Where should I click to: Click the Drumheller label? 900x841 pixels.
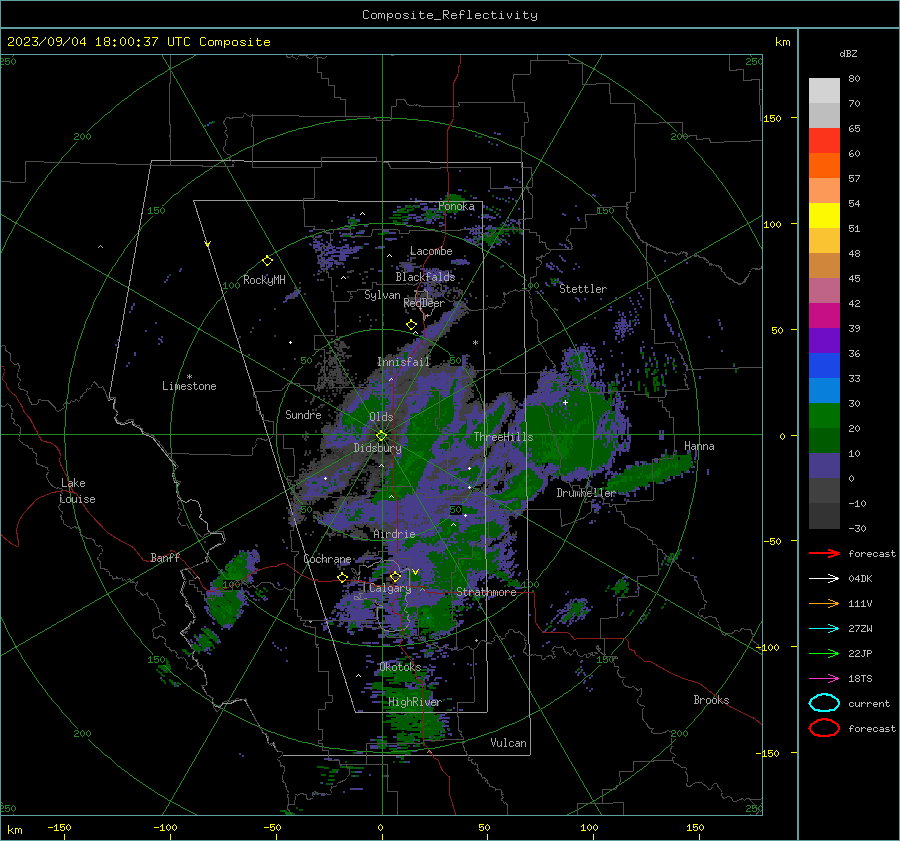(586, 493)
